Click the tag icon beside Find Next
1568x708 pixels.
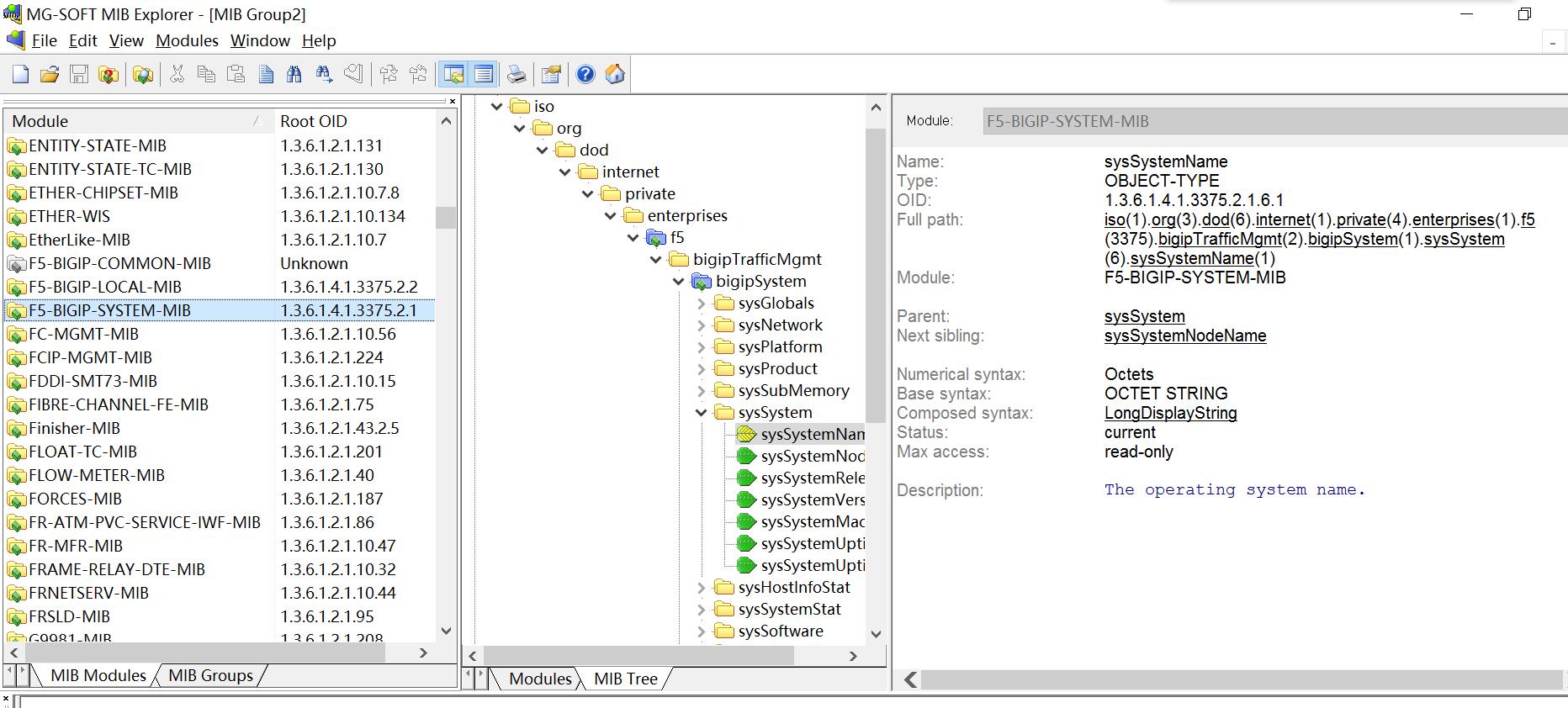[354, 75]
